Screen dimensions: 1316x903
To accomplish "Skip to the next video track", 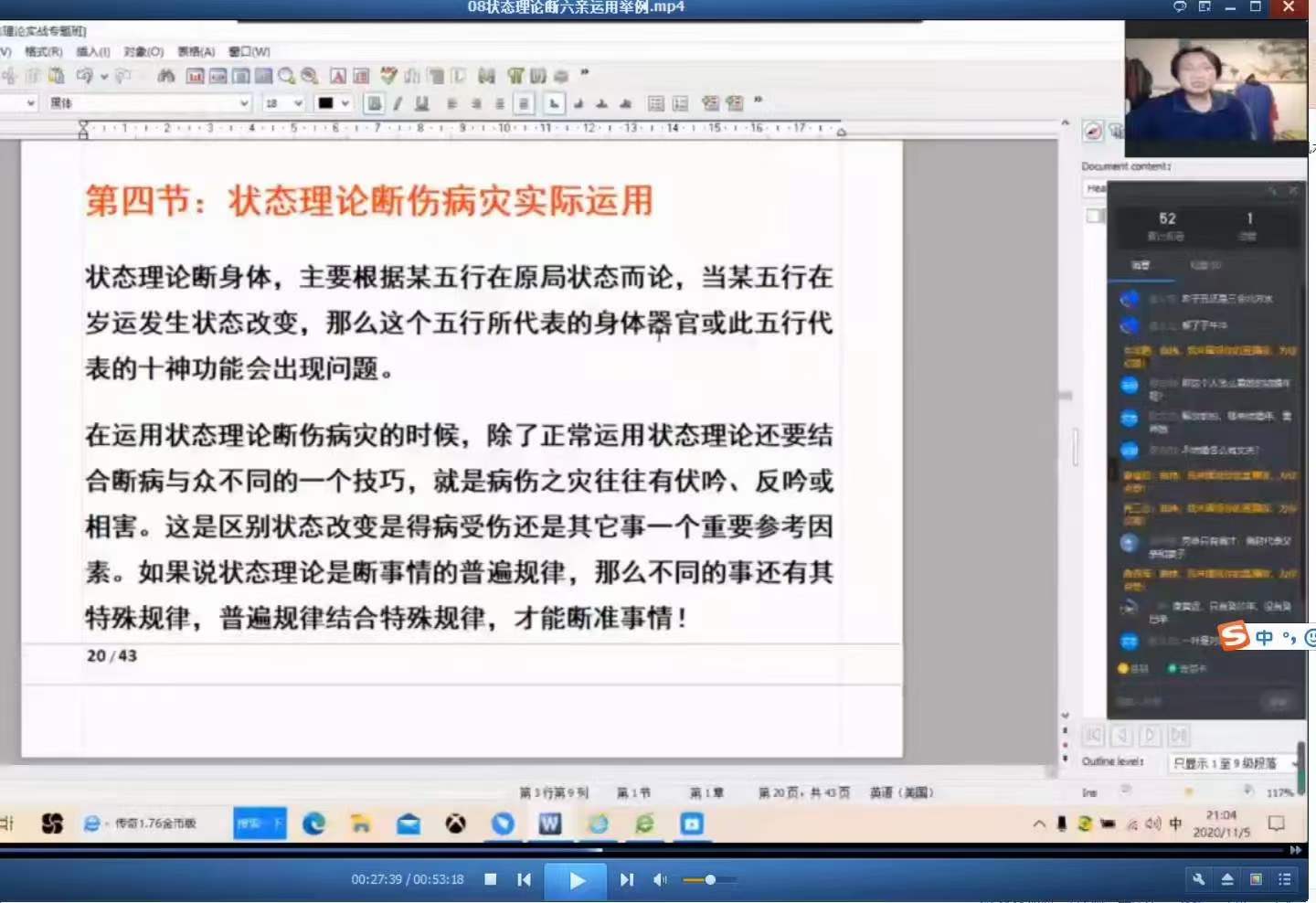I will (x=626, y=879).
